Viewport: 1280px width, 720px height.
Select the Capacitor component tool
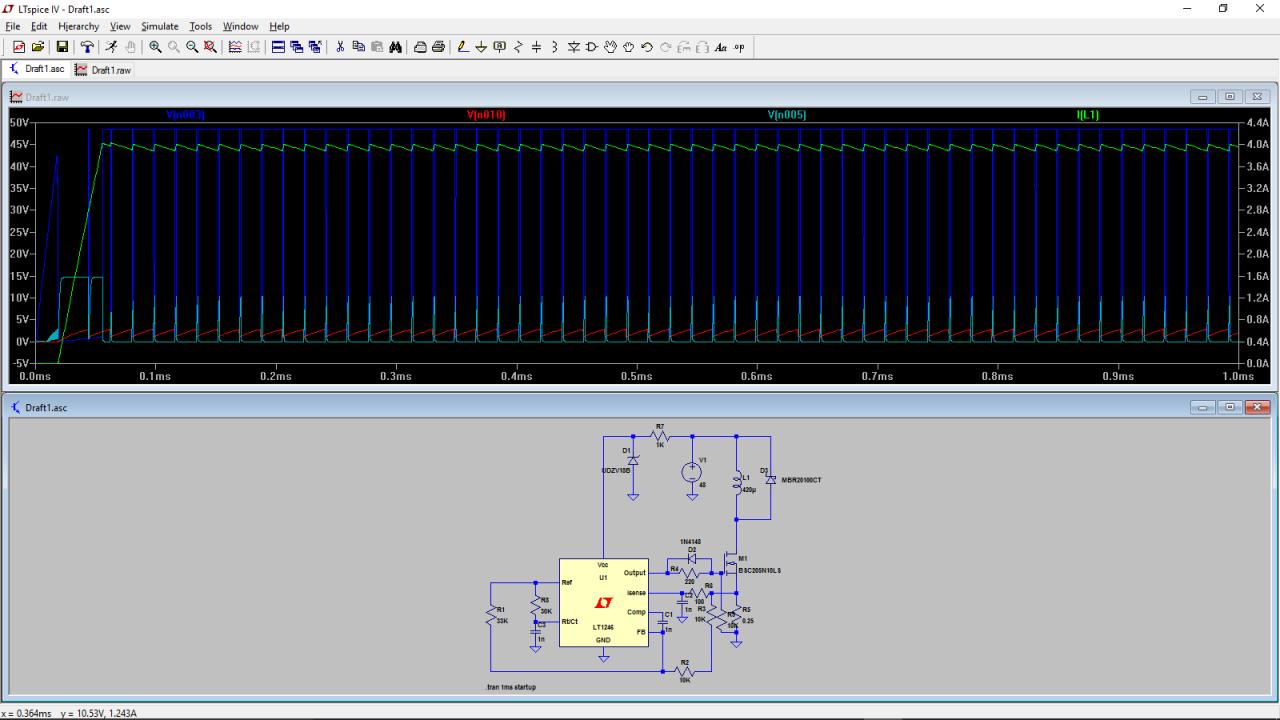tap(536, 47)
